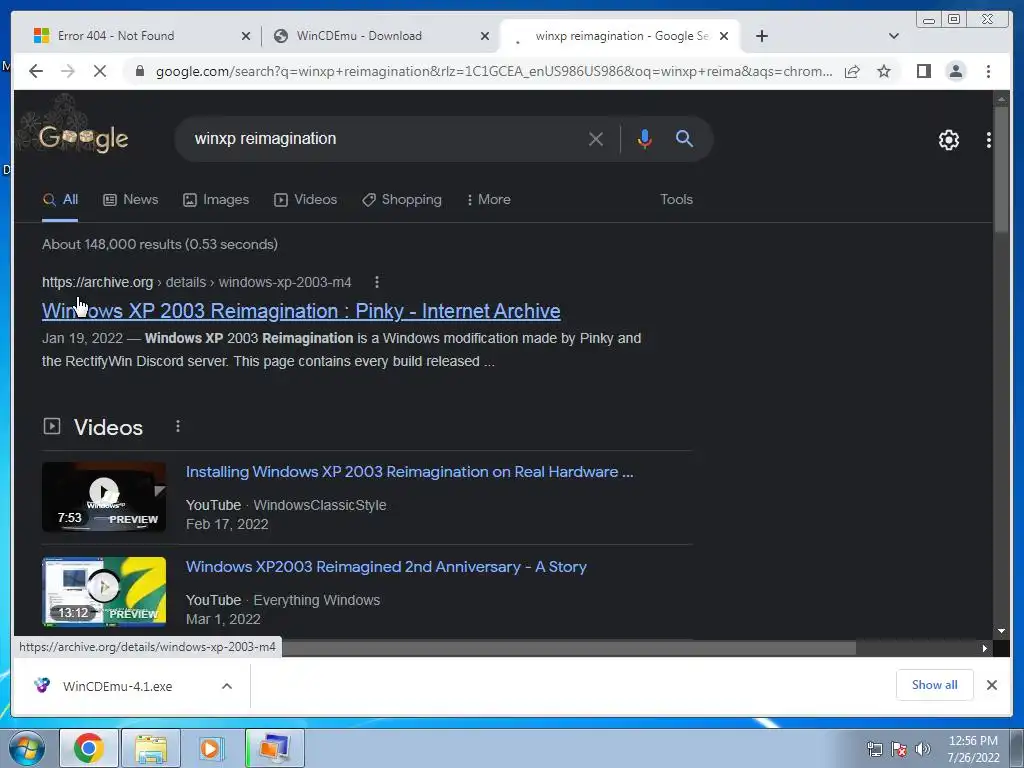
Task: Click the Chrome taskbar icon
Action: point(89,748)
